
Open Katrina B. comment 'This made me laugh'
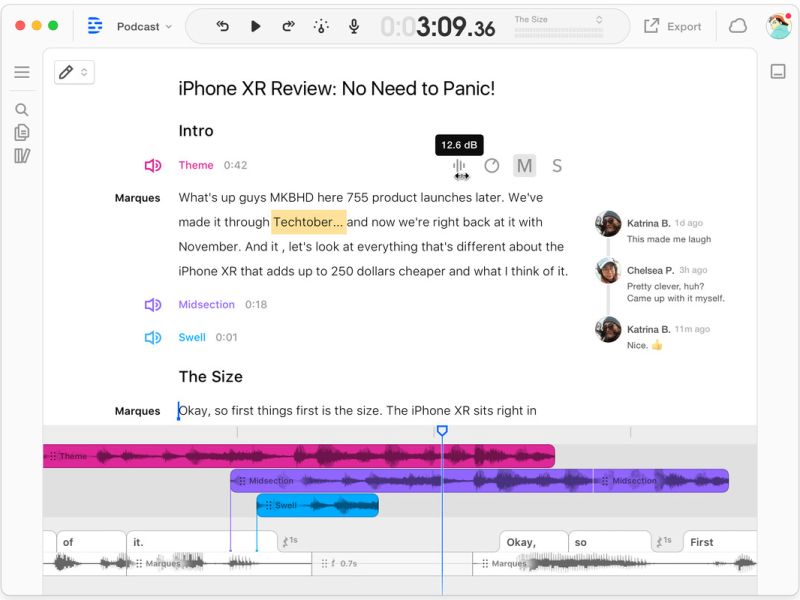(668, 239)
